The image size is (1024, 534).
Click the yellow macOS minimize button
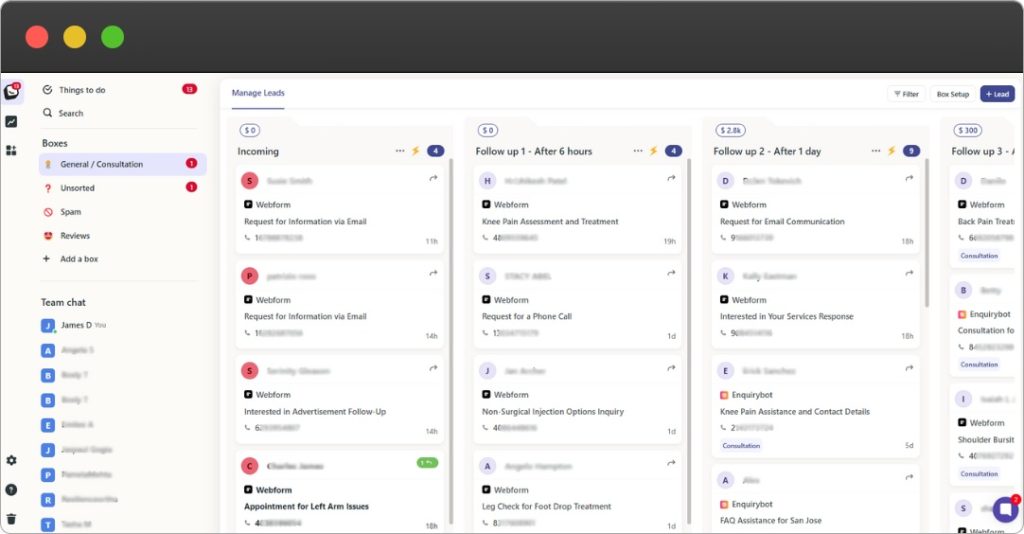[74, 37]
